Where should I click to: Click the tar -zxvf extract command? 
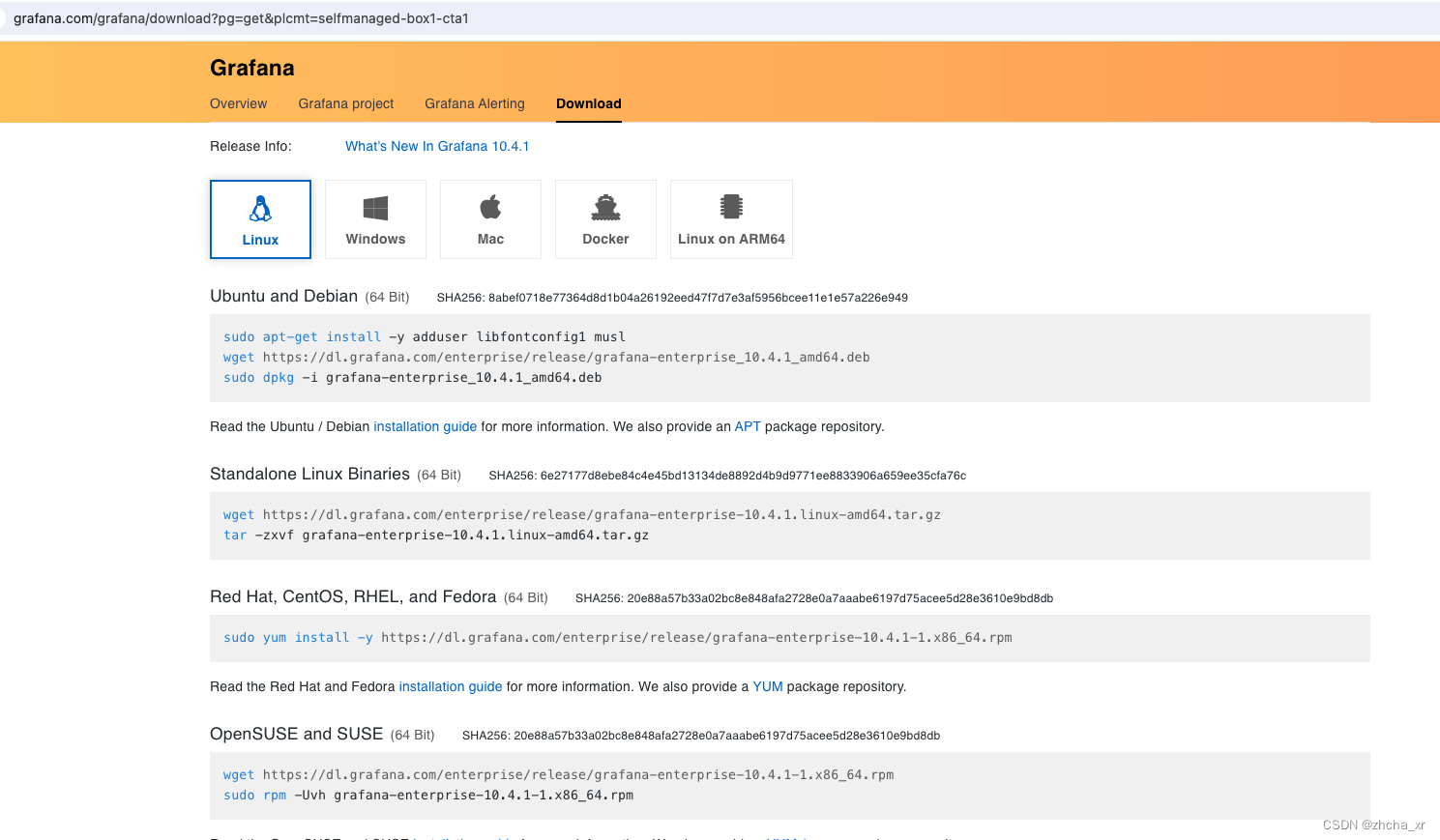[x=436, y=535]
